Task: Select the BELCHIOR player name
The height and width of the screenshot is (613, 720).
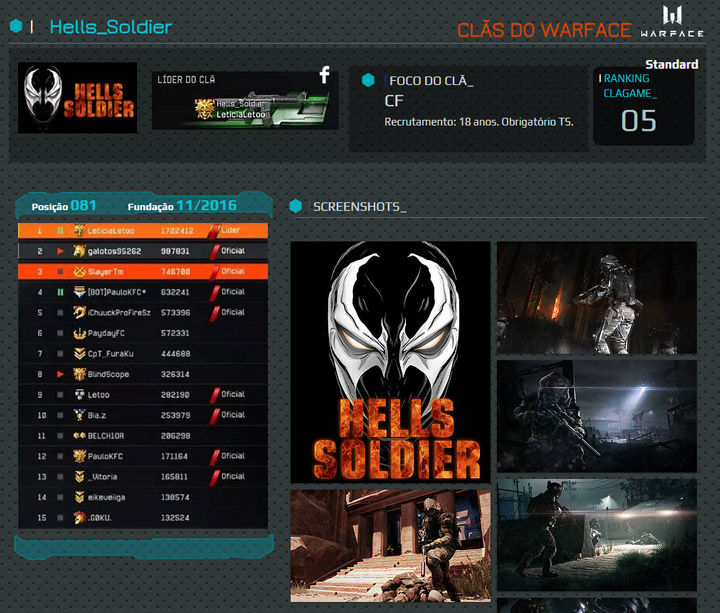Action: coord(106,436)
